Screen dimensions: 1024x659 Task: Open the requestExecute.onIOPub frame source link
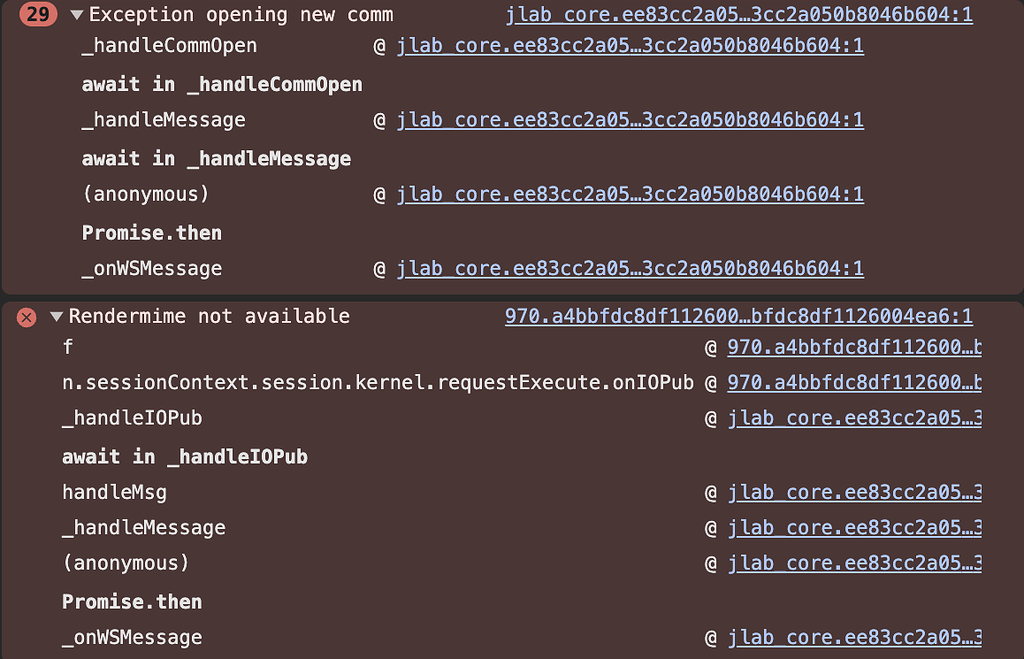pos(855,382)
